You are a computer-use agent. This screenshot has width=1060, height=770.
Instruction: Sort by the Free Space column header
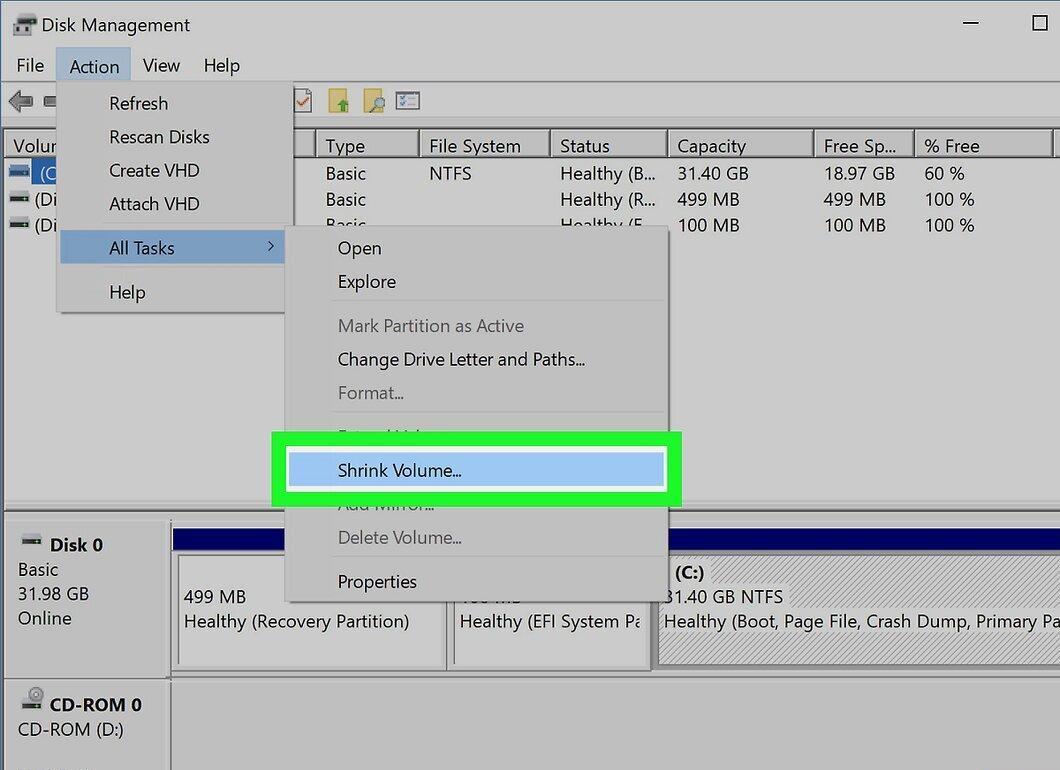[864, 145]
